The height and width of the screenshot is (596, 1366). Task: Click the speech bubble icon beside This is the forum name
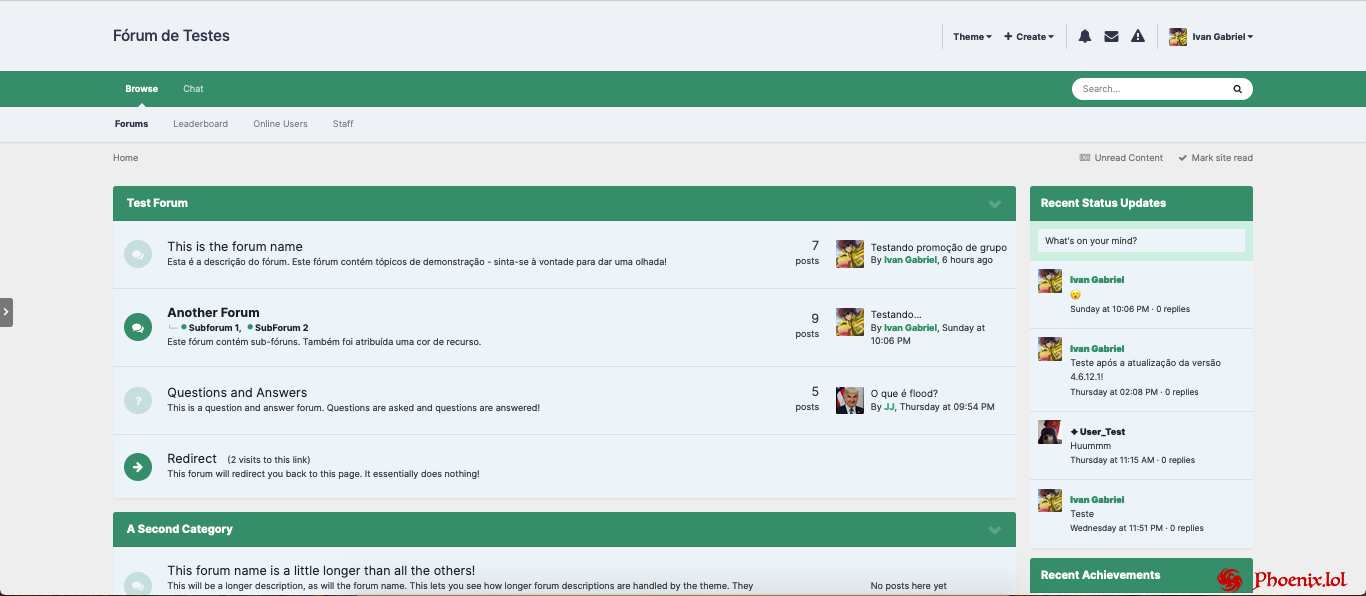[138, 253]
